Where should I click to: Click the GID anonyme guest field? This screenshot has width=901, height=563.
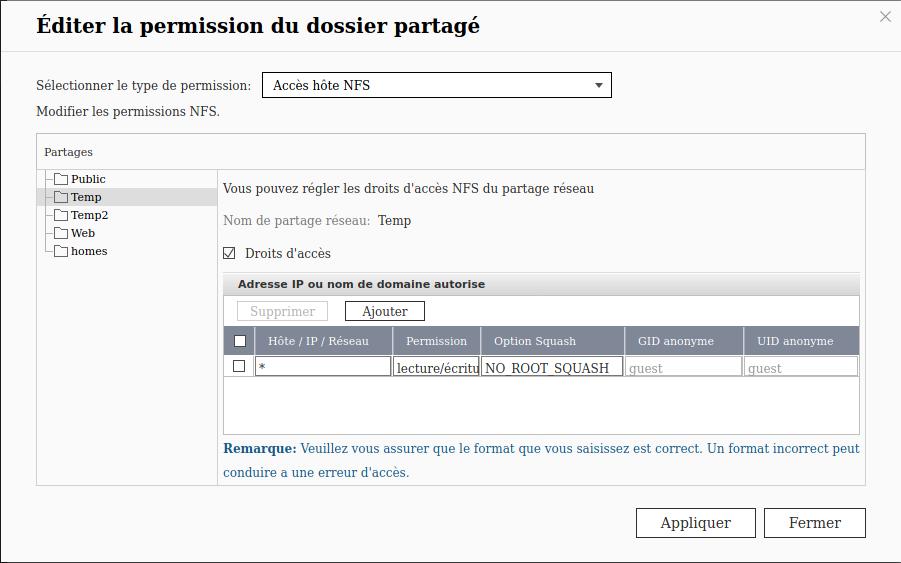pyautogui.click(x=684, y=367)
